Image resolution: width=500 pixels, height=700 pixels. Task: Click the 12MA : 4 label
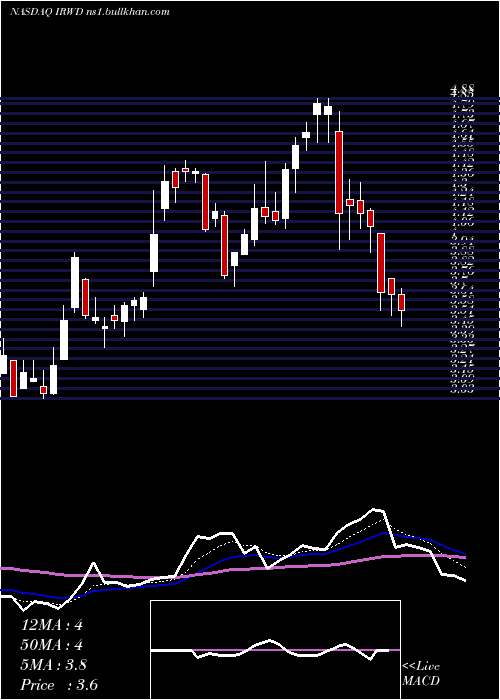coord(52,625)
